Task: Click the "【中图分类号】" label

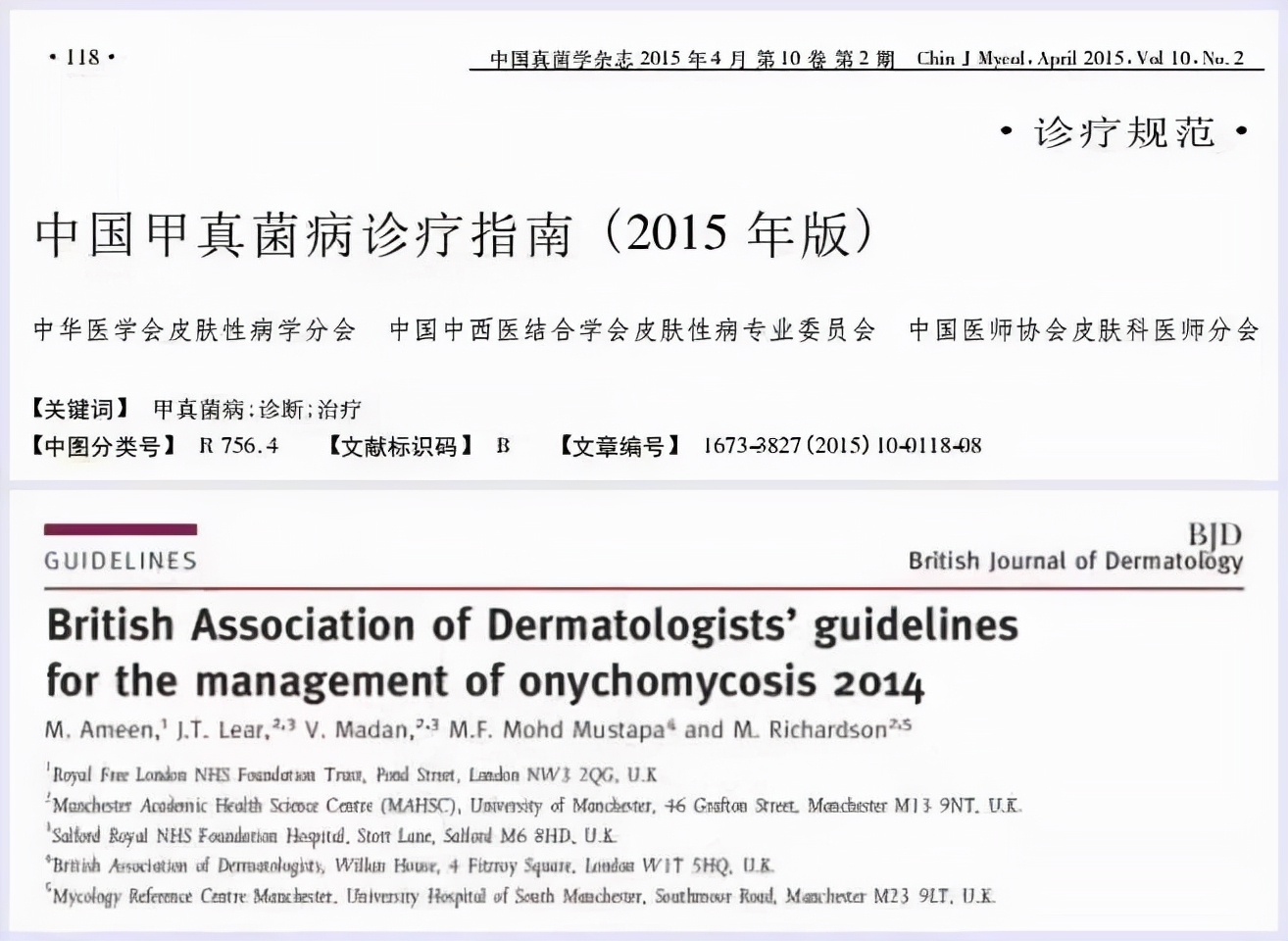Action: 103,446
